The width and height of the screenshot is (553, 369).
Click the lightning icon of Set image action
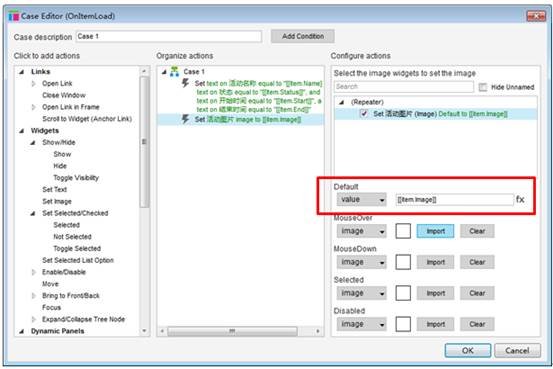point(185,119)
